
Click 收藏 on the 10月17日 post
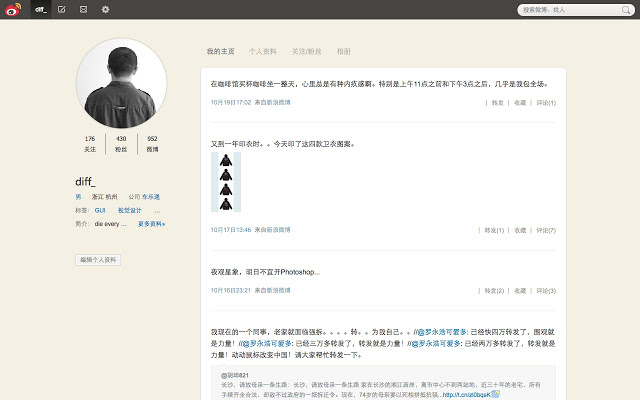coord(520,231)
